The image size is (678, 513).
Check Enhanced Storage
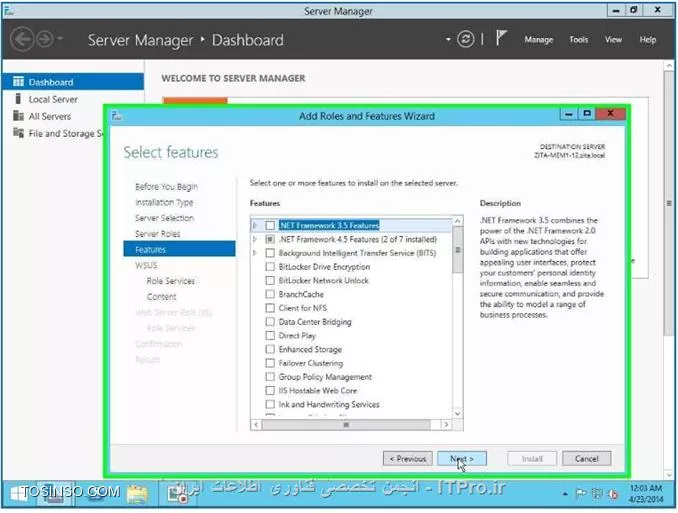click(x=270, y=349)
